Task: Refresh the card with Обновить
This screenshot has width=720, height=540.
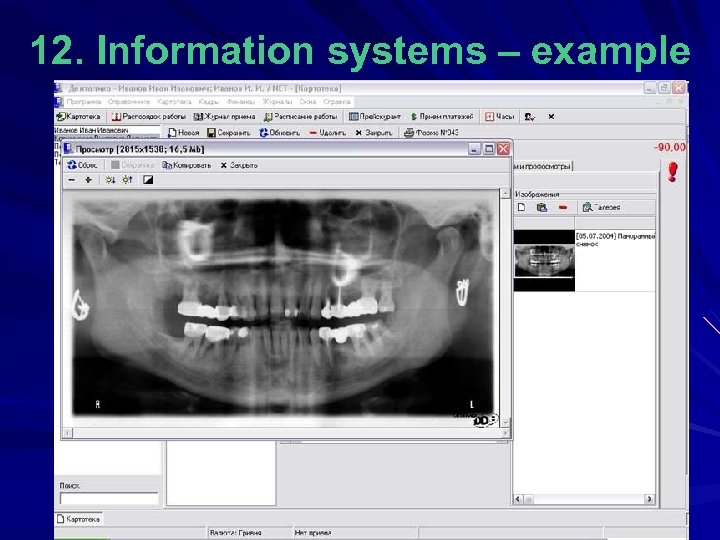Action: (280, 133)
